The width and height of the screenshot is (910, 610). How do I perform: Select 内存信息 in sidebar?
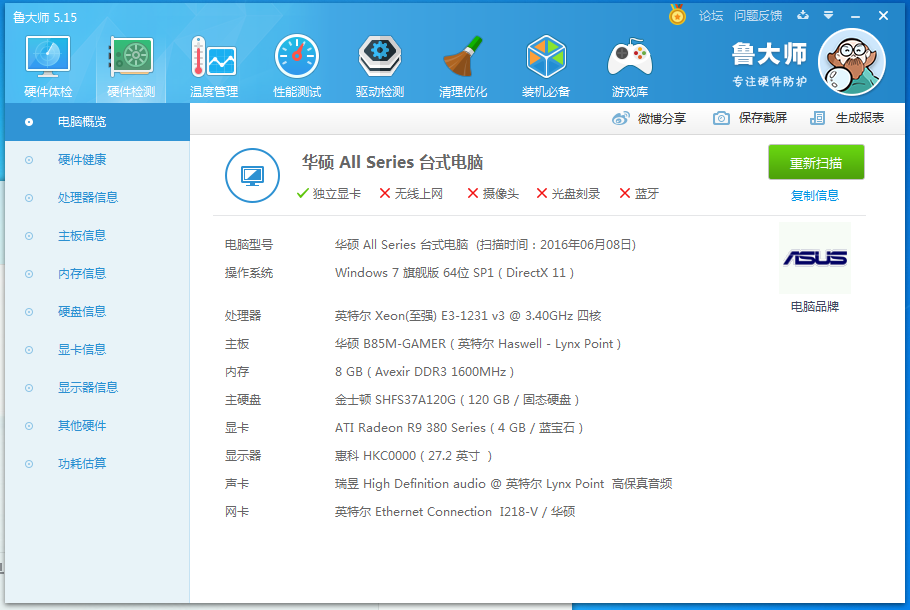98,274
